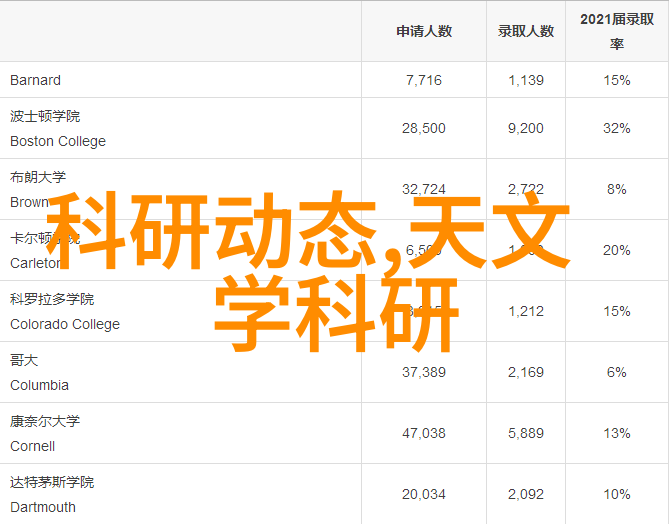Select the Cornell label

tap(32, 446)
